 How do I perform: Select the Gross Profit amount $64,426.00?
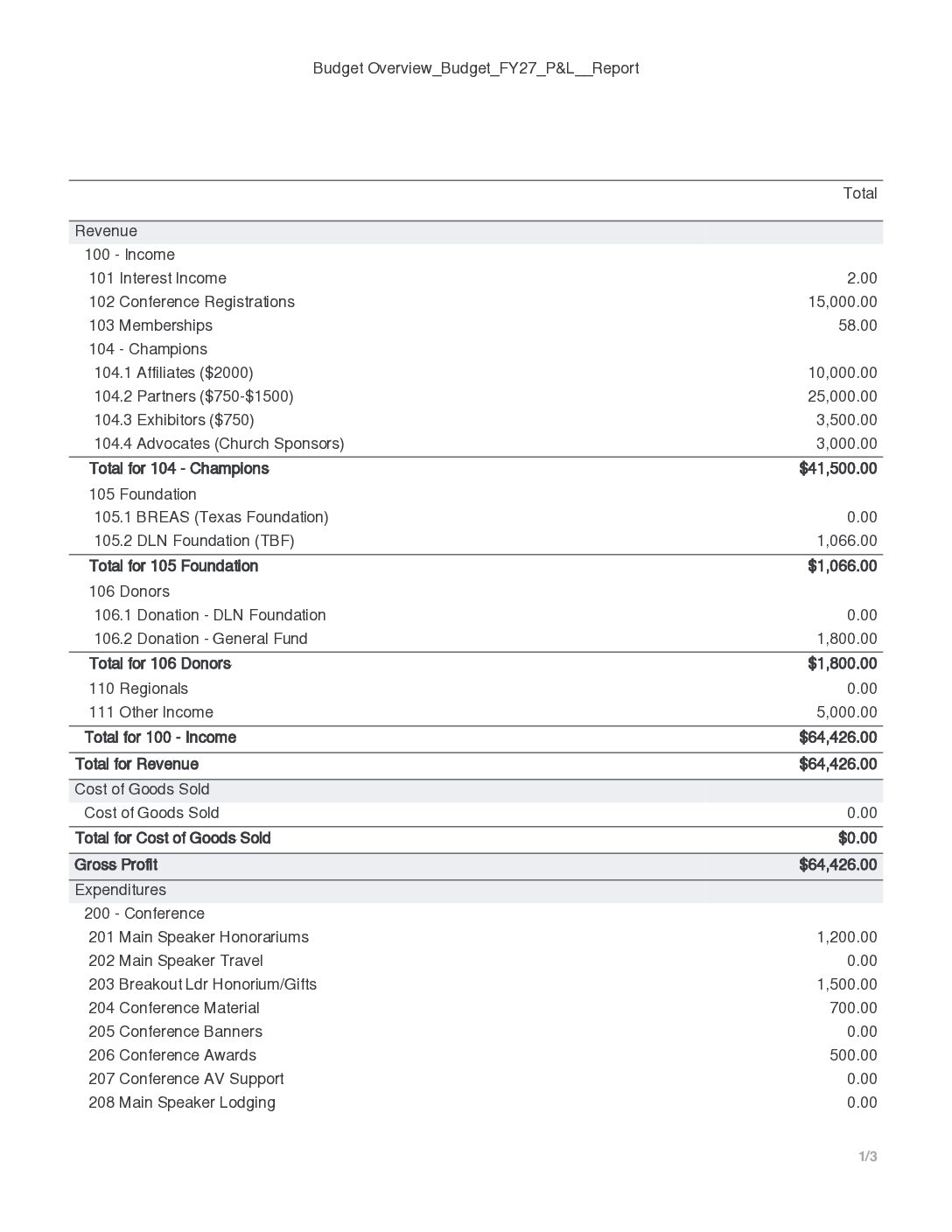(x=837, y=864)
